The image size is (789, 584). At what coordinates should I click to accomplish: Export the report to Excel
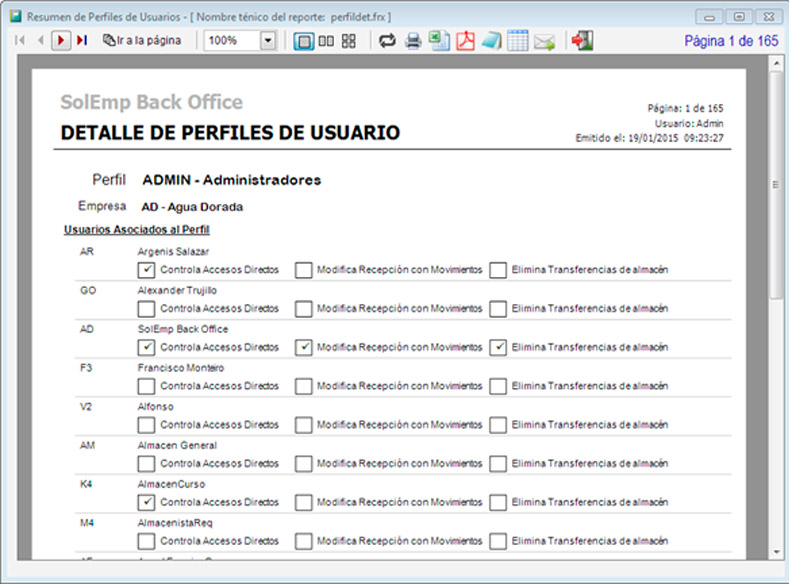(x=438, y=41)
